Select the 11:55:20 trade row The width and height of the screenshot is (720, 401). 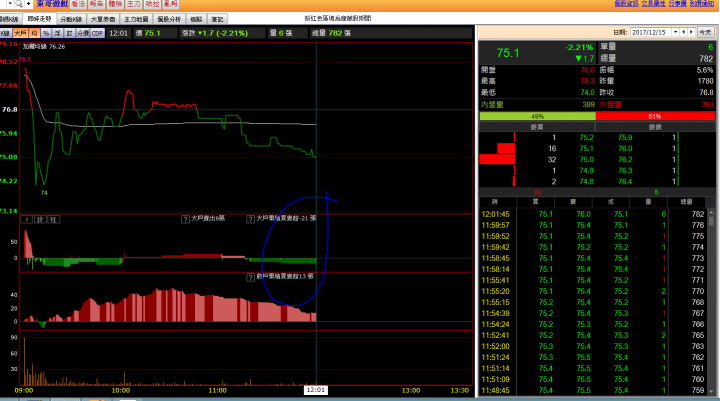point(593,291)
